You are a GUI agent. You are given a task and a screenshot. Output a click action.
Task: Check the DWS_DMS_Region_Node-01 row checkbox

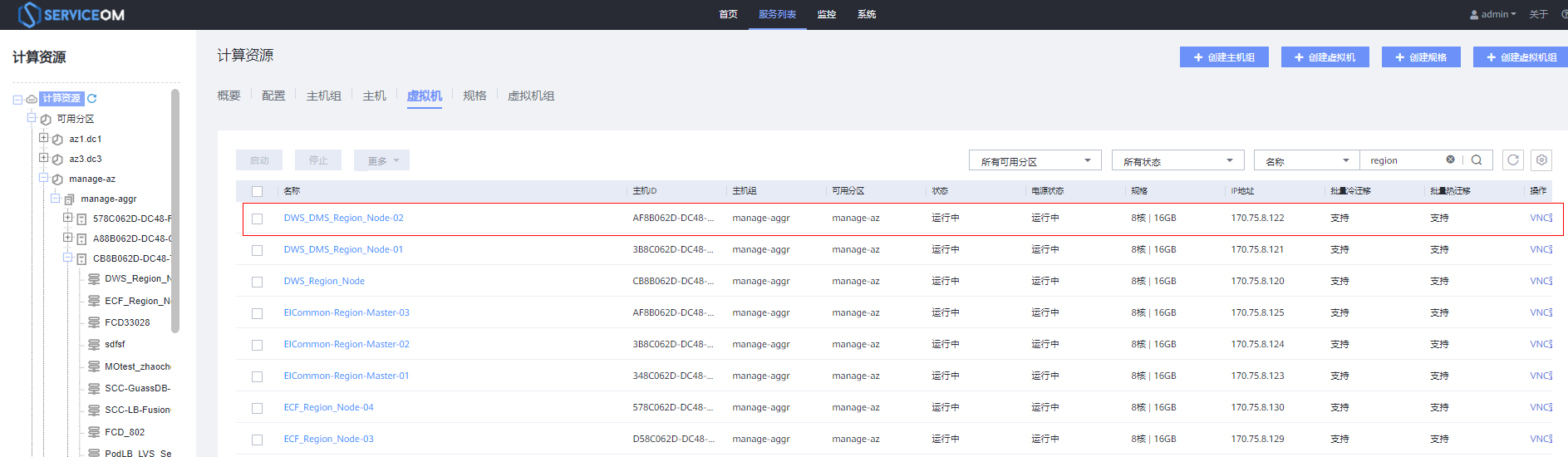pyautogui.click(x=258, y=250)
